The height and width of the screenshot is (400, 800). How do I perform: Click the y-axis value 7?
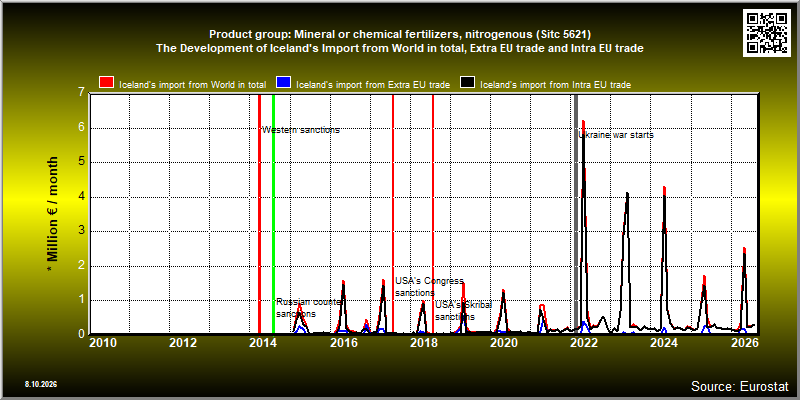[x=81, y=93]
